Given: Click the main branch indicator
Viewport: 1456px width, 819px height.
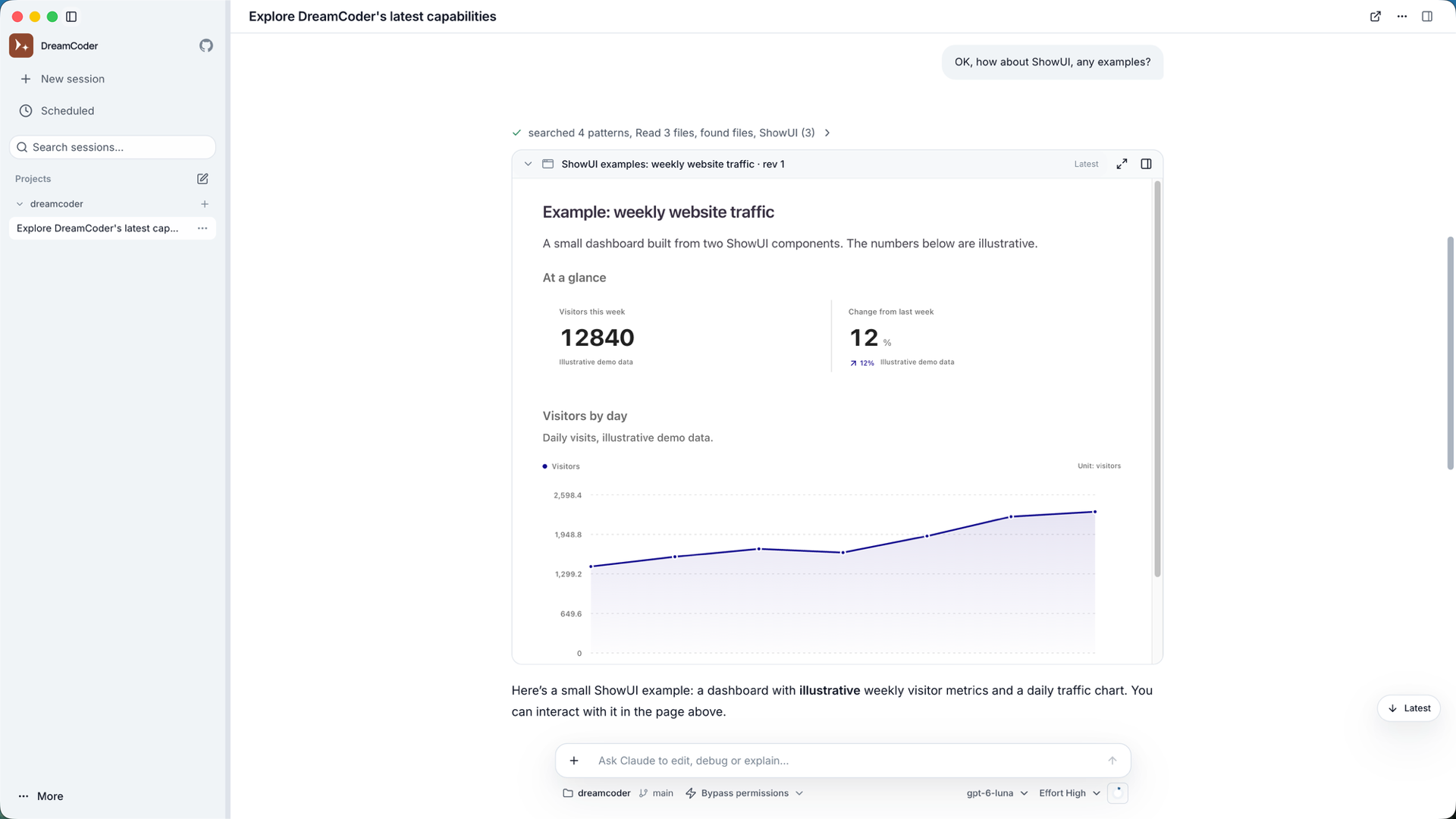Looking at the screenshot, I should (x=656, y=793).
